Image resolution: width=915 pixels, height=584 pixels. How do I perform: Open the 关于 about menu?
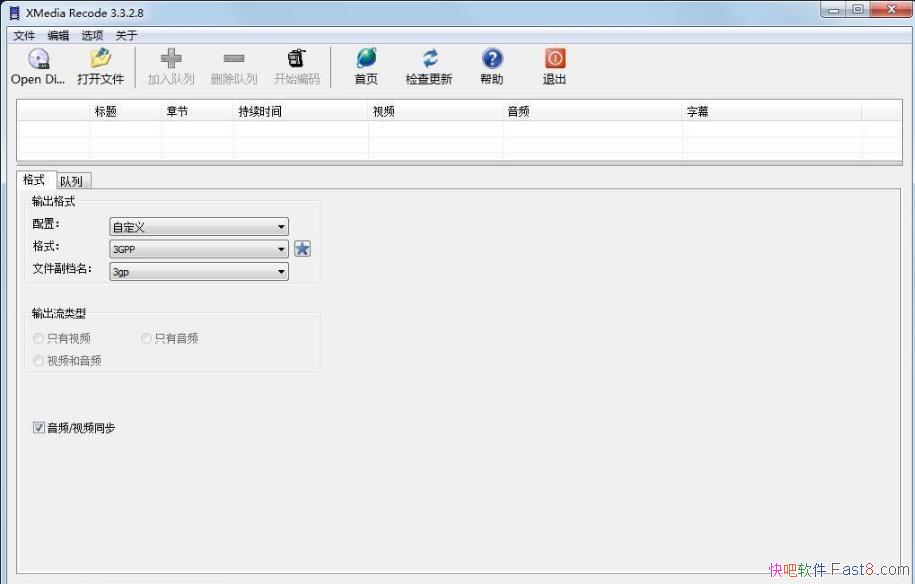point(128,35)
